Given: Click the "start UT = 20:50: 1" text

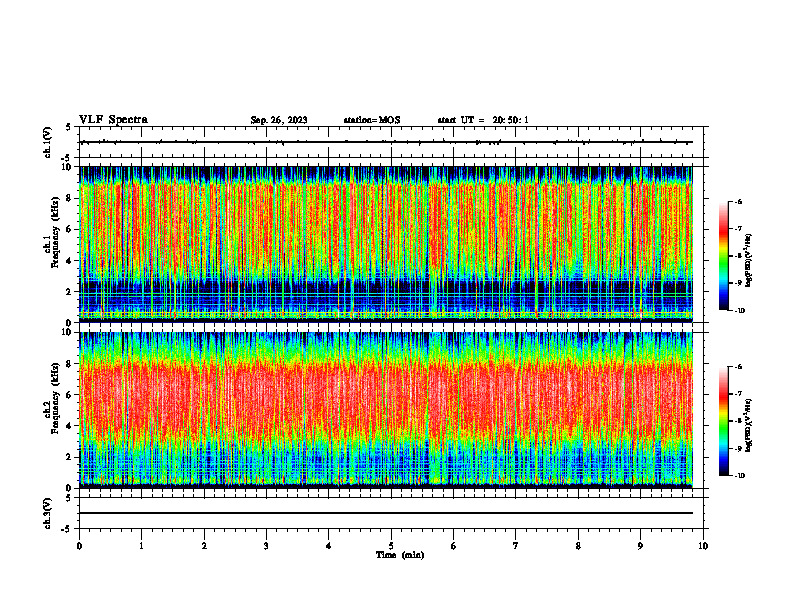Looking at the screenshot, I should 483,120.
